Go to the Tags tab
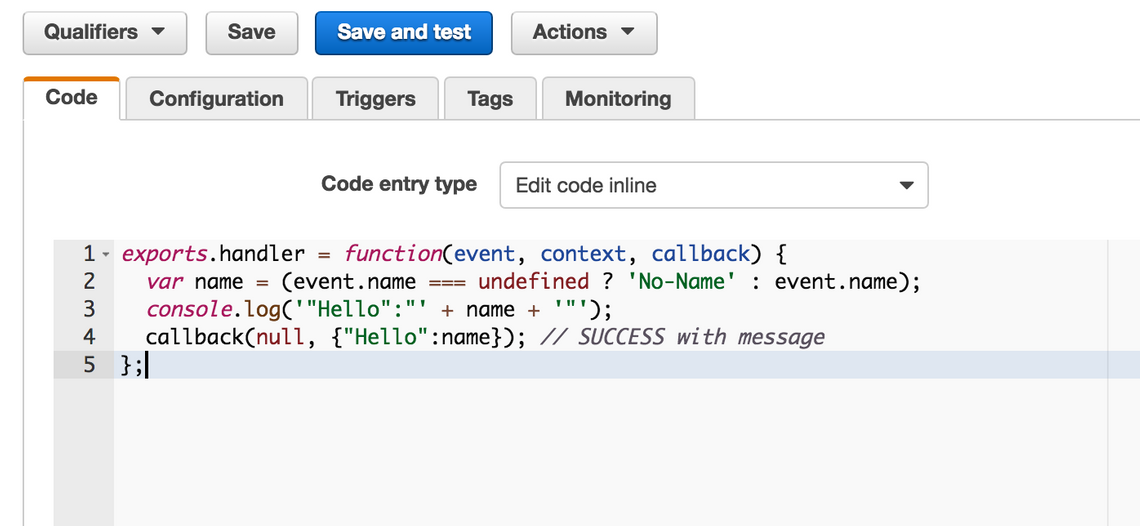Image resolution: width=1140 pixels, height=526 pixels. pos(490,99)
